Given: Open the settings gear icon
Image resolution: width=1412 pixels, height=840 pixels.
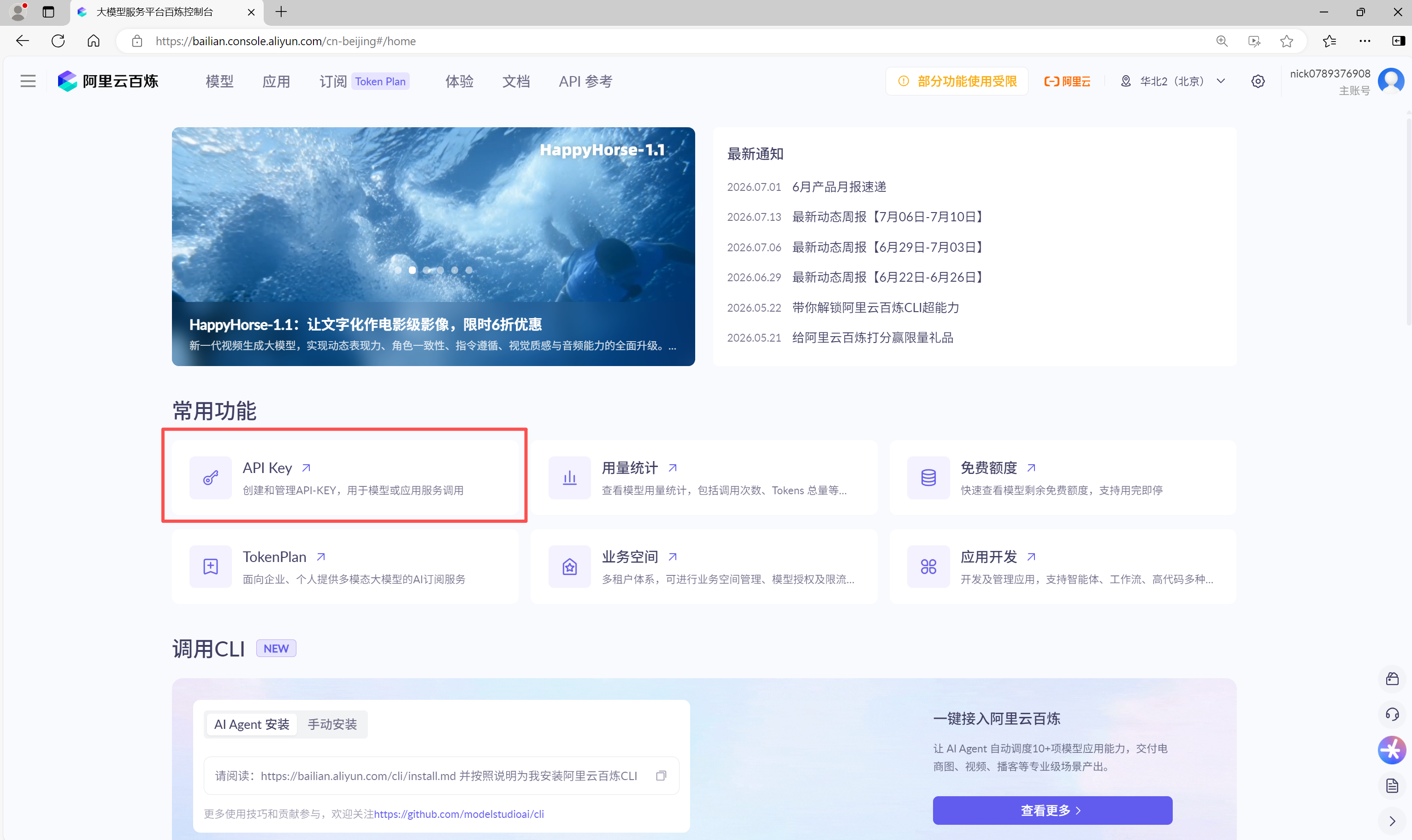Looking at the screenshot, I should coord(1258,81).
